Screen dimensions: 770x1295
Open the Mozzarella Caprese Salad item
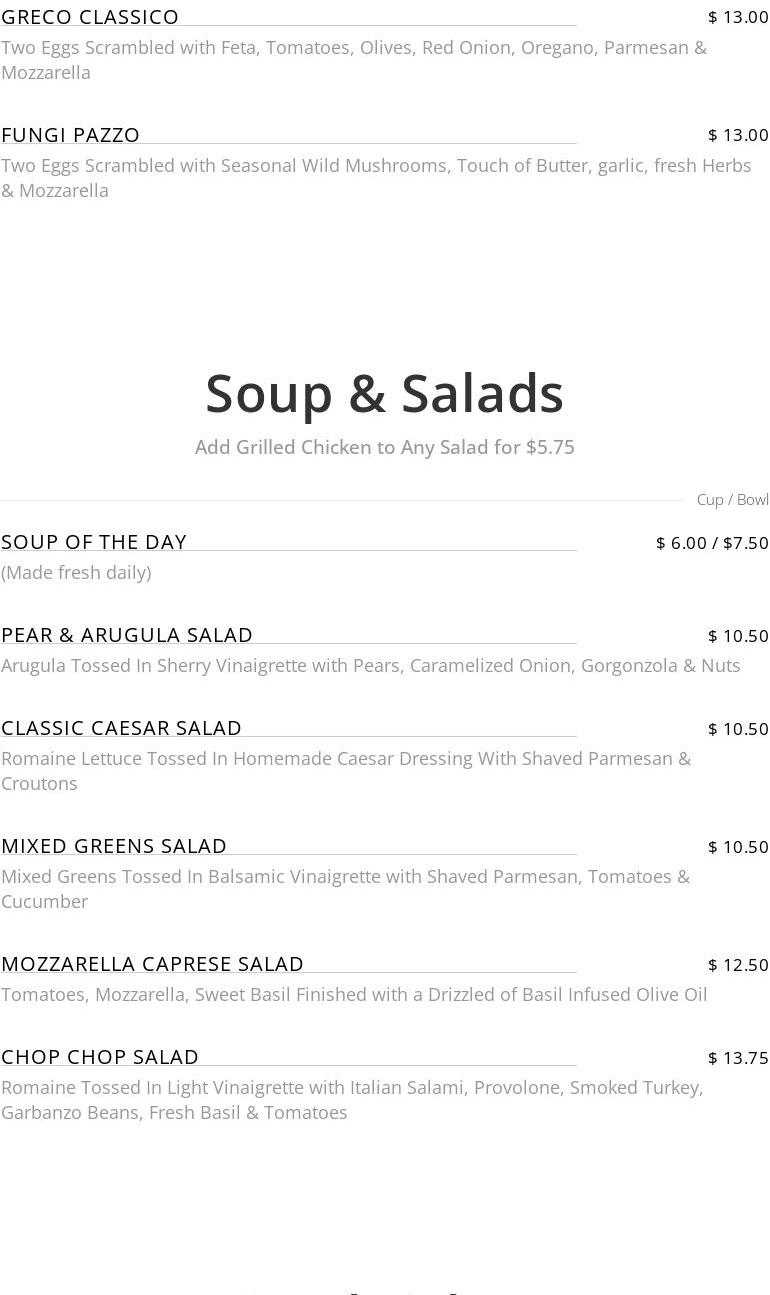click(152, 964)
